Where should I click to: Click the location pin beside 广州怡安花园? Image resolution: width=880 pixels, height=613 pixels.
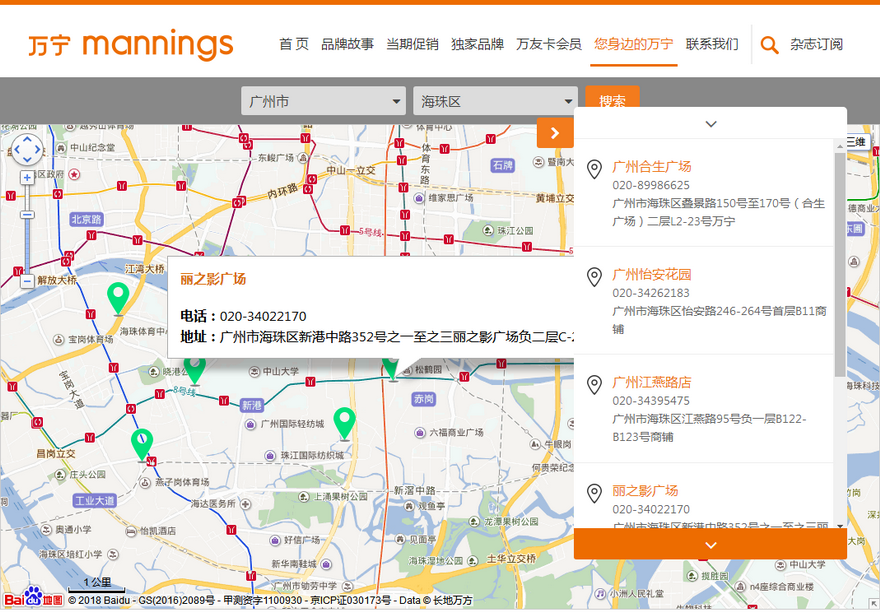click(594, 277)
